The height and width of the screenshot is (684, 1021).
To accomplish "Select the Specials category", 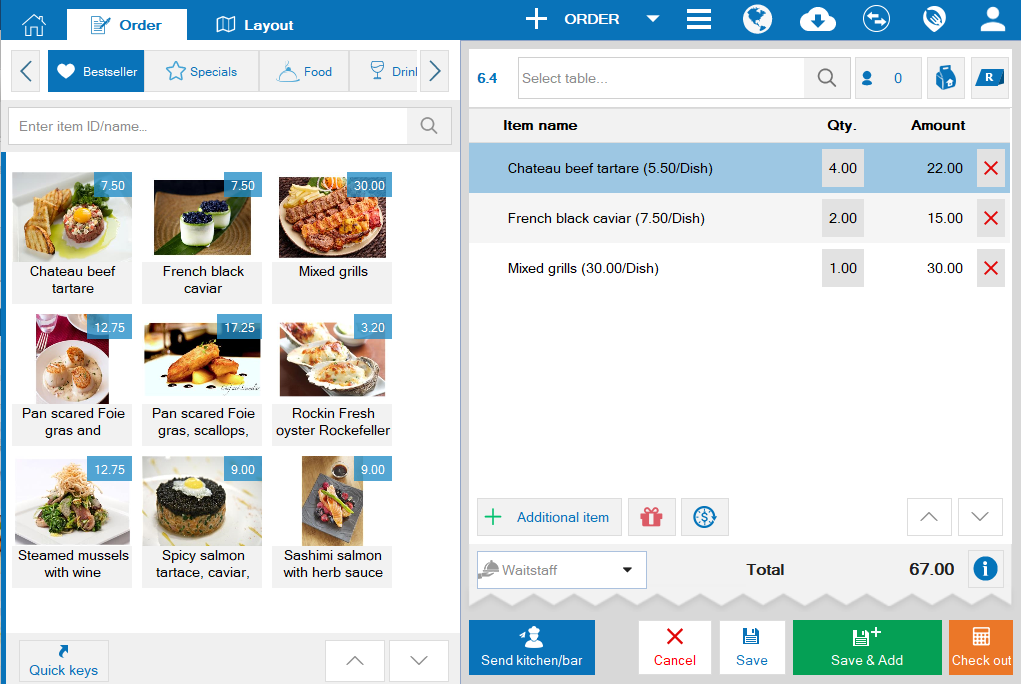I will click(201, 71).
